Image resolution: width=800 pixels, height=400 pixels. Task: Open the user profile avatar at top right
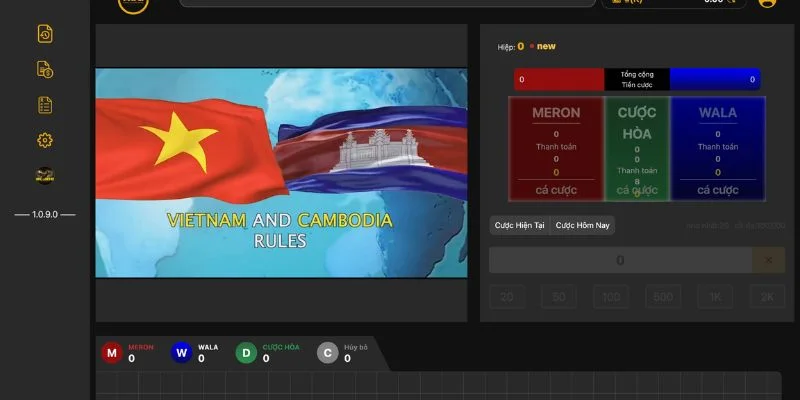click(767, 2)
